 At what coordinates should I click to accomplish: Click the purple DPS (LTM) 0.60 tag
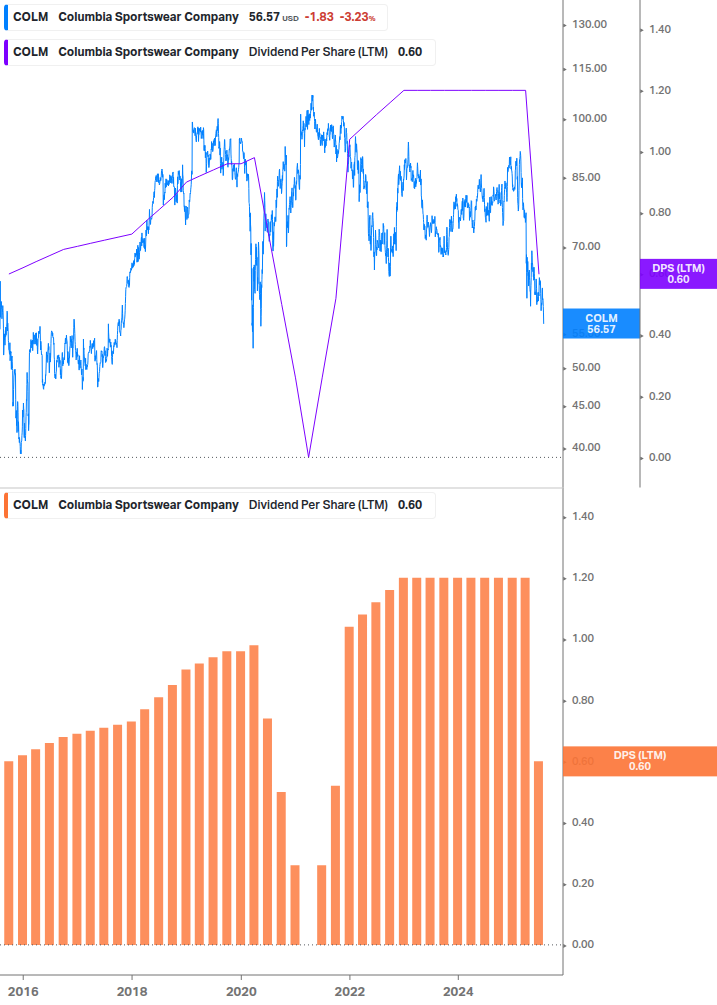tap(678, 274)
